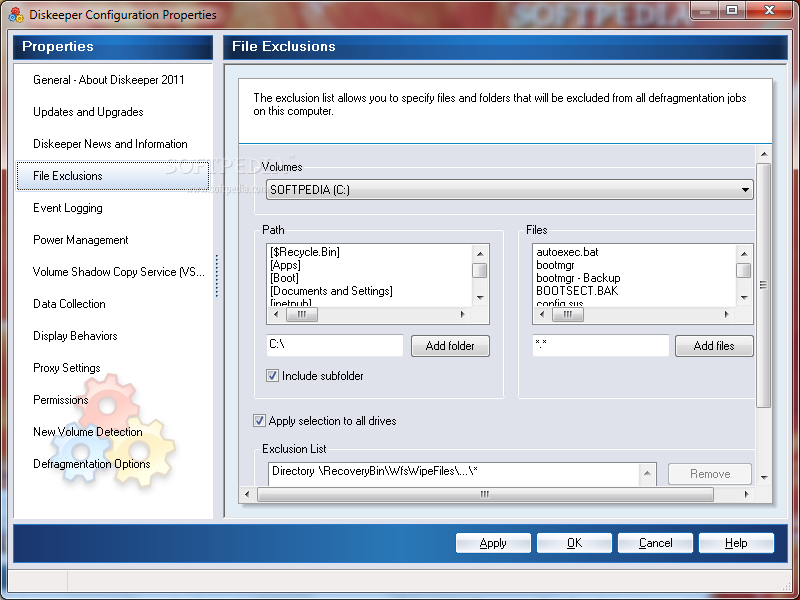Select [Documents and Settings] in Path list
800x600 pixels.
click(331, 291)
